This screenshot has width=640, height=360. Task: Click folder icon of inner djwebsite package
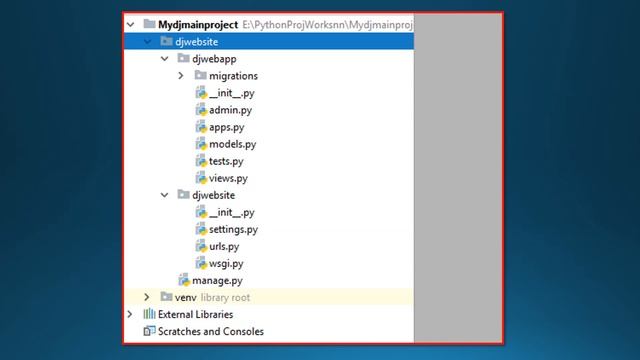point(183,195)
